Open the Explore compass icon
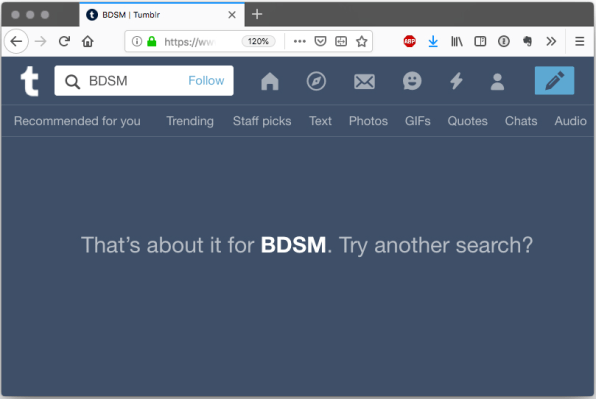596x399 pixels. tap(316, 81)
